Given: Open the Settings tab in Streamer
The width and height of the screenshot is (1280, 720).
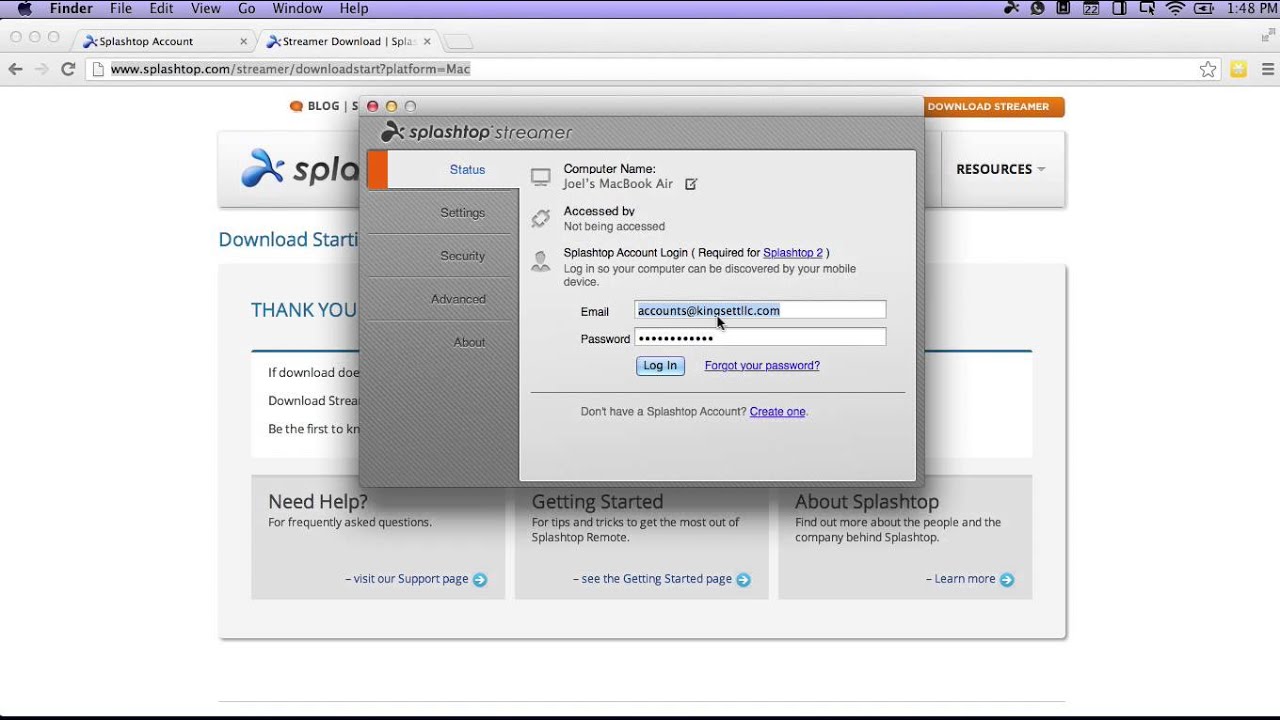Looking at the screenshot, I should pyautogui.click(x=462, y=213).
